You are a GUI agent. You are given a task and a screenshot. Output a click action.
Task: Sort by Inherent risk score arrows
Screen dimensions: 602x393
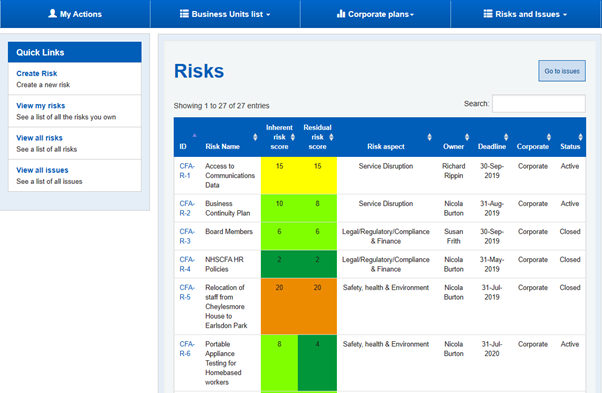[x=293, y=137]
